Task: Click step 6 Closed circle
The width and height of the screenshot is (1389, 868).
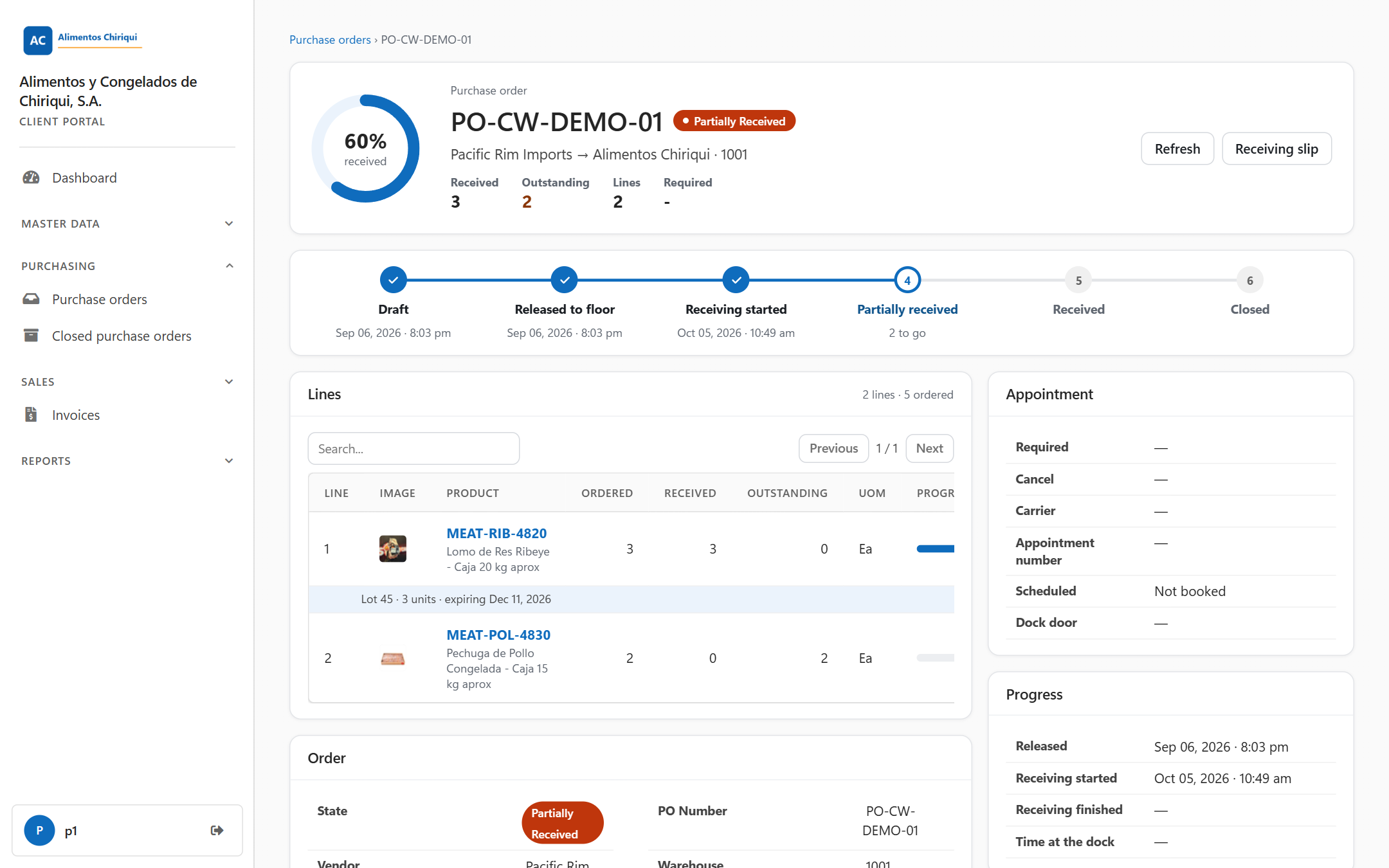Action: [1249, 280]
